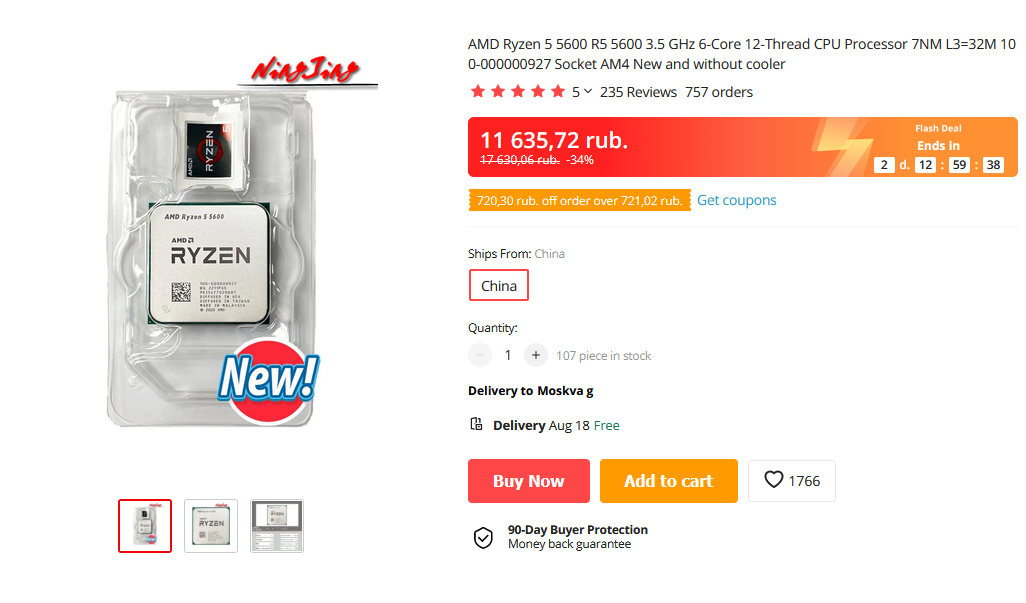Click the delivery document icon
The width and height of the screenshot is (1026, 603).
[477, 425]
